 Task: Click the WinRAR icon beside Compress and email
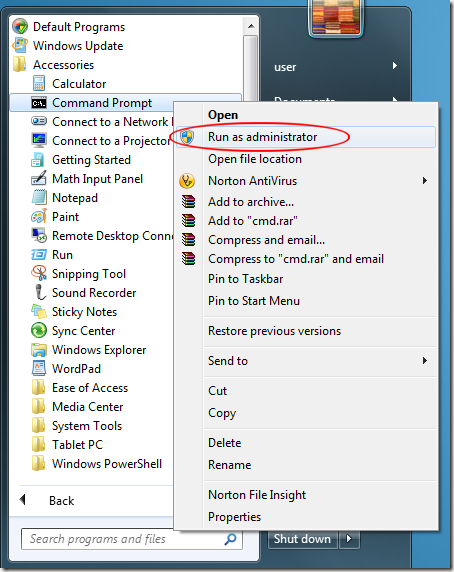189,240
